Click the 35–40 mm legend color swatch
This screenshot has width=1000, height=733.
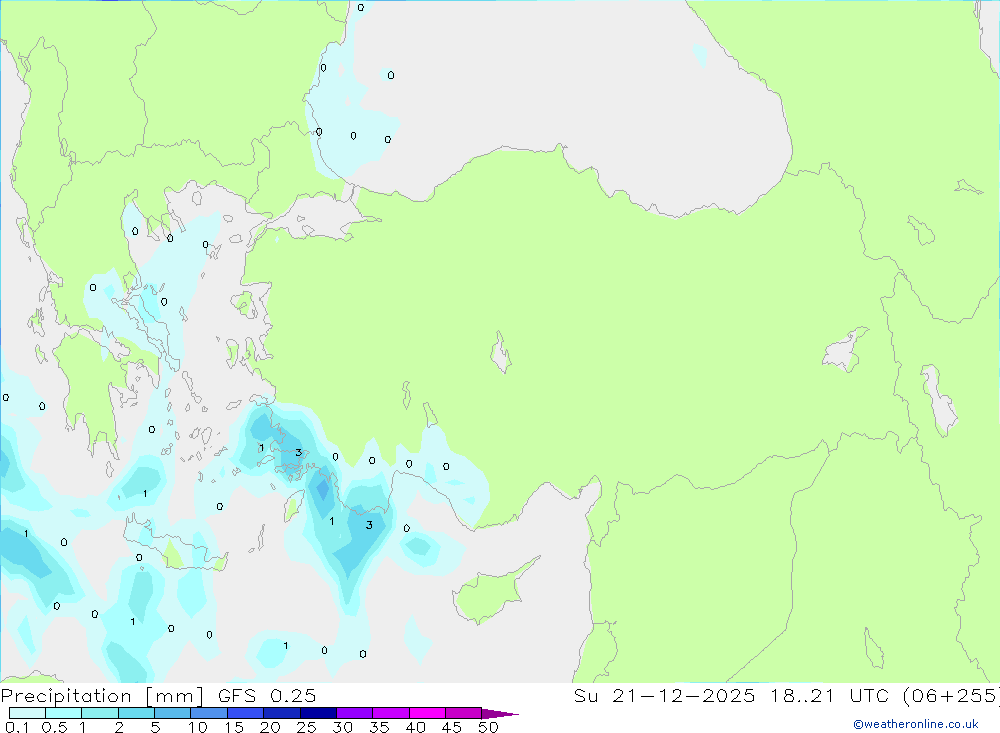pos(391,713)
